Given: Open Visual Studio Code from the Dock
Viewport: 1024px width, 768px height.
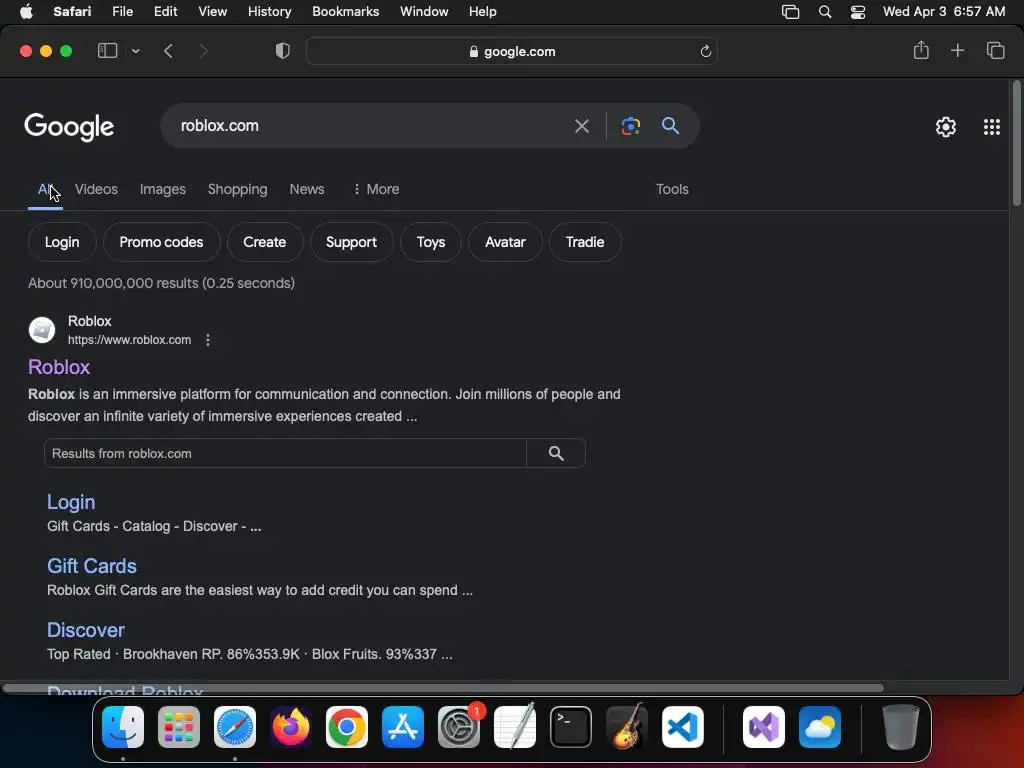Looking at the screenshot, I should tap(682, 727).
